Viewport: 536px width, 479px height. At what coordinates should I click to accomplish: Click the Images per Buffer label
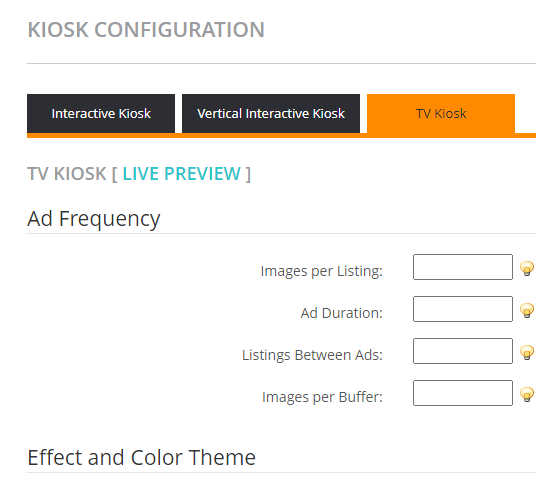tap(322, 397)
